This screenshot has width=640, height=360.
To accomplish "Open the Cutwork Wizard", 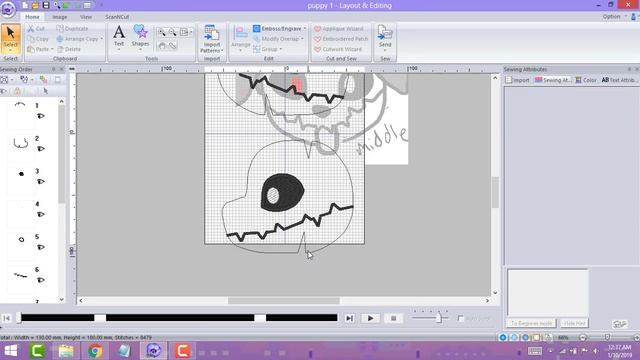I will click(338, 49).
